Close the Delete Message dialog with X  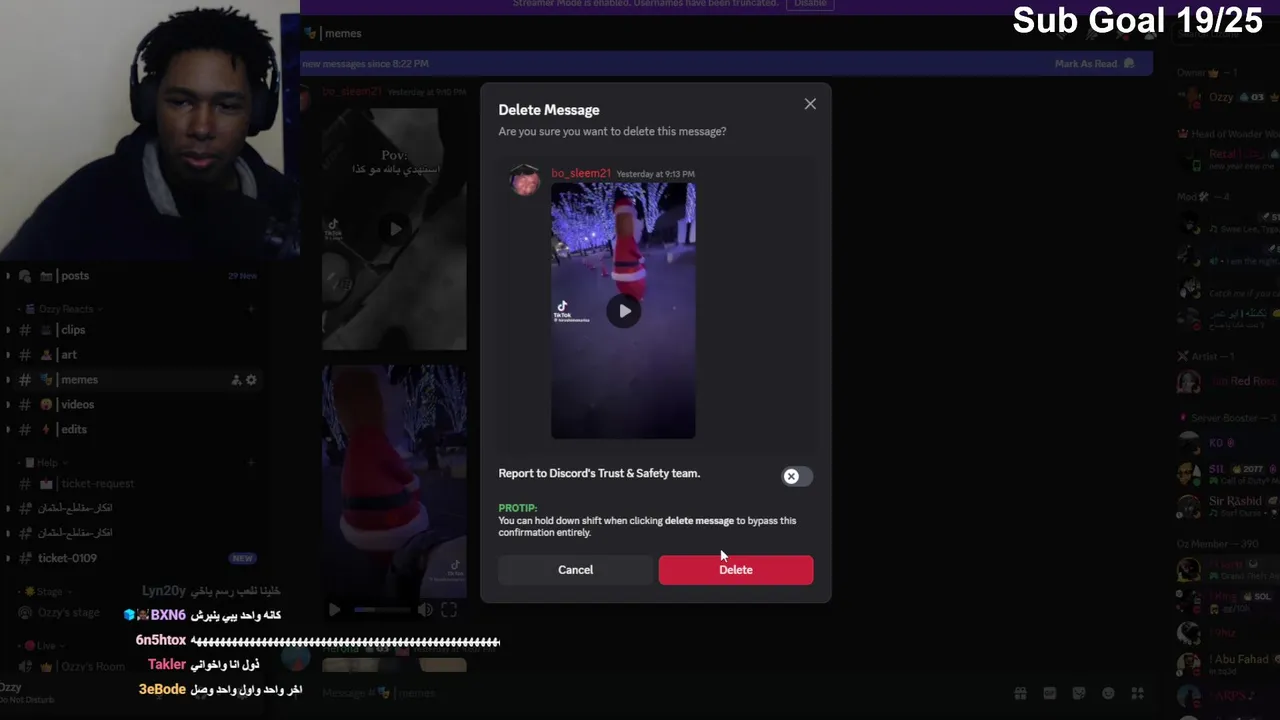pyautogui.click(x=810, y=104)
